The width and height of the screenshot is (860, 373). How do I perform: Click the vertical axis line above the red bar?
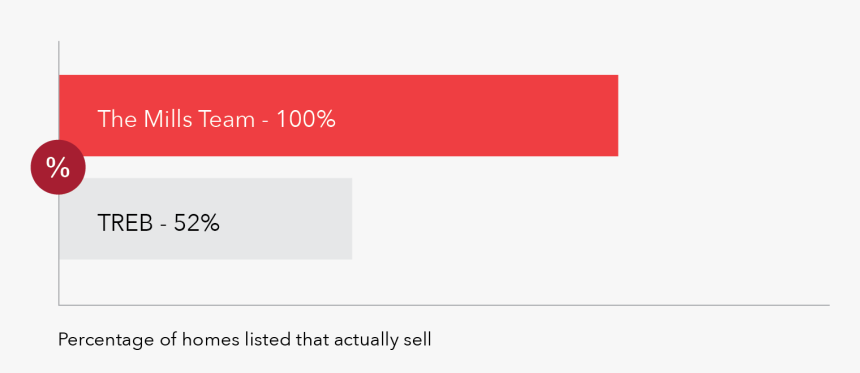[59, 58]
